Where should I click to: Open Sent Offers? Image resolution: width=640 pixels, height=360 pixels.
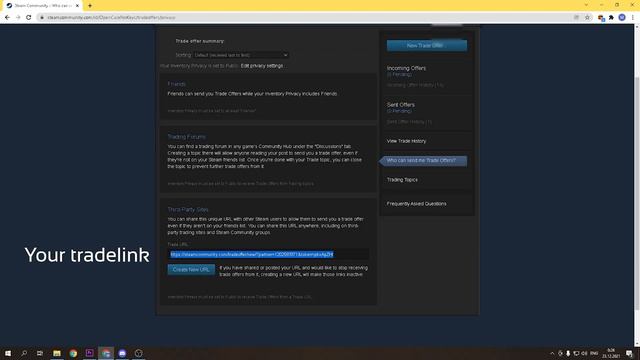click(x=400, y=105)
